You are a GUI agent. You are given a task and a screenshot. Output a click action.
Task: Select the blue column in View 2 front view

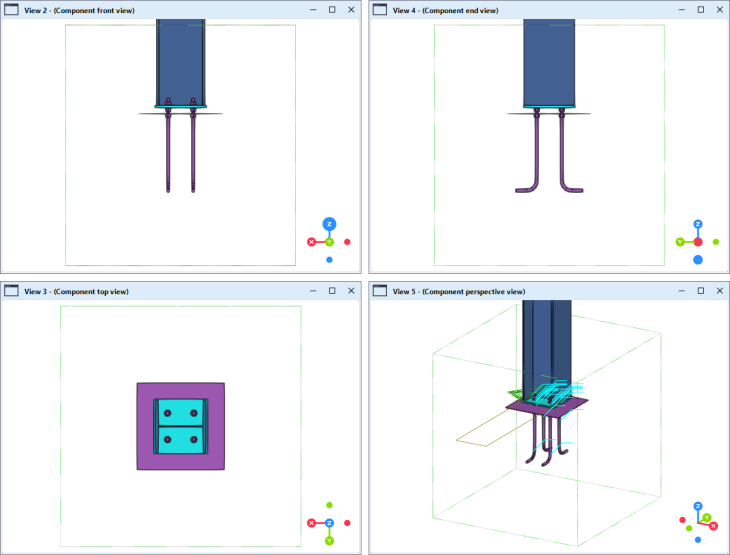click(181, 61)
